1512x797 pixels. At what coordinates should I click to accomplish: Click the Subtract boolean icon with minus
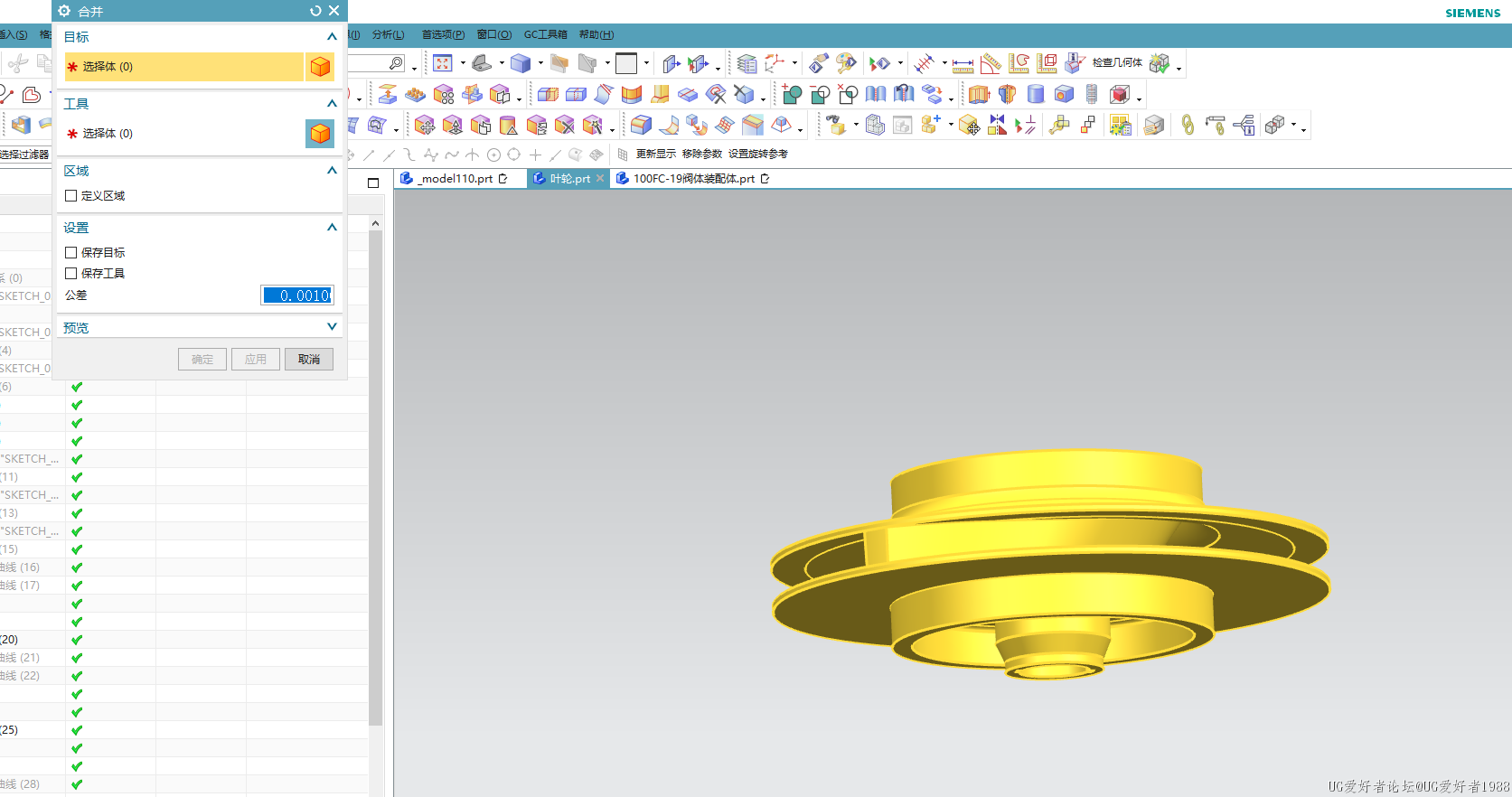pos(821,94)
